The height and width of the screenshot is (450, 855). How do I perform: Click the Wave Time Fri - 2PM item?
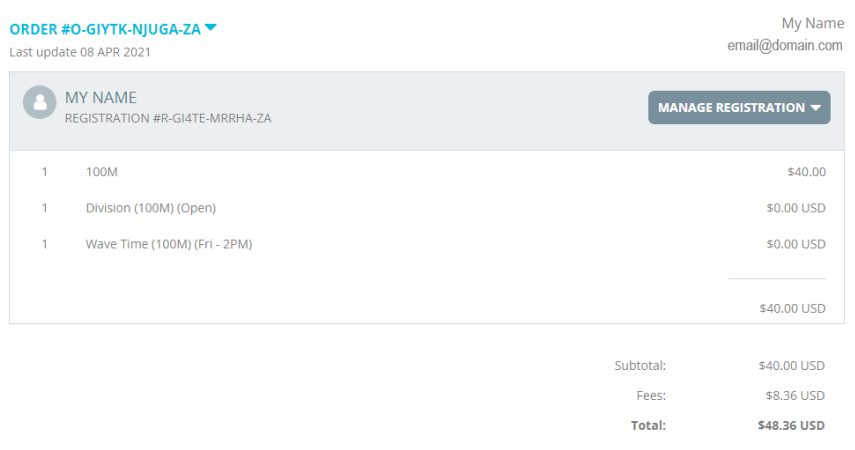coord(169,244)
